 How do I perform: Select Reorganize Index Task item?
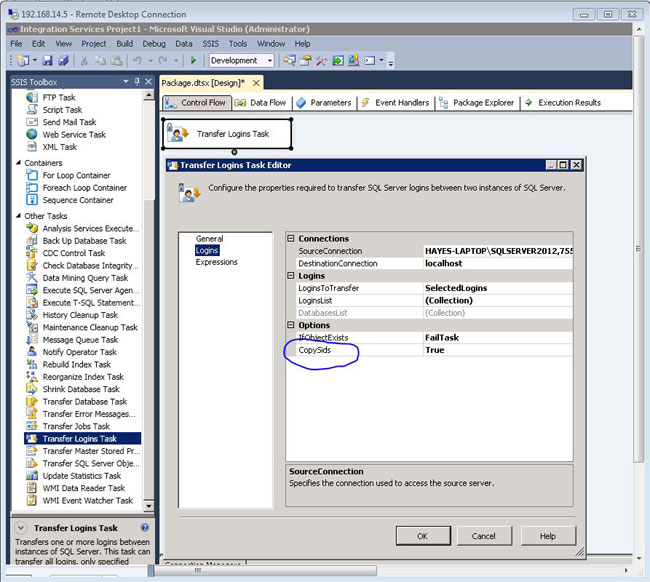tap(83, 377)
